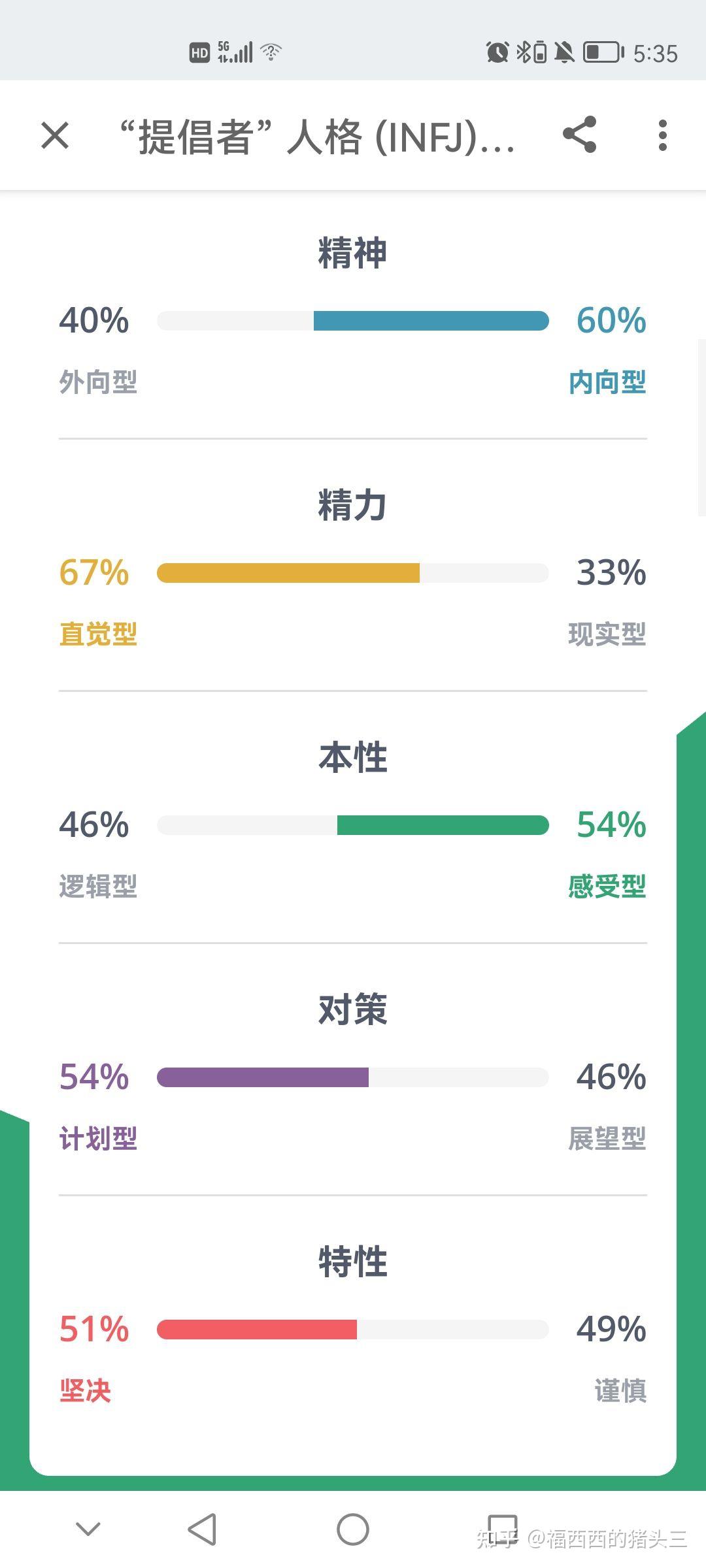The image size is (706, 1568).
Task: Tap the 感受型 trait label
Action: point(607,887)
